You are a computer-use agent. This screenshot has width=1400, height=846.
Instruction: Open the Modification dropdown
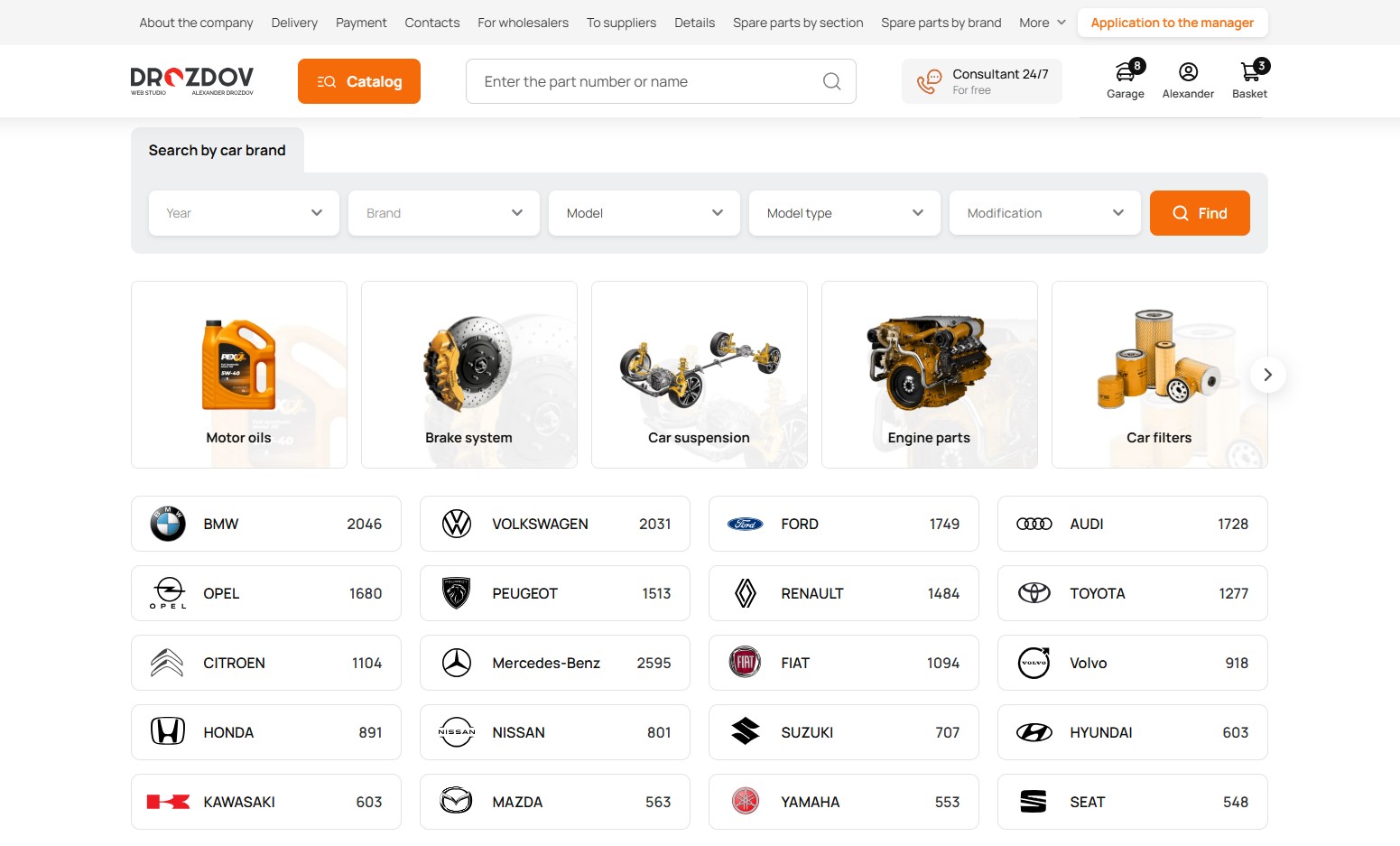(x=1044, y=213)
